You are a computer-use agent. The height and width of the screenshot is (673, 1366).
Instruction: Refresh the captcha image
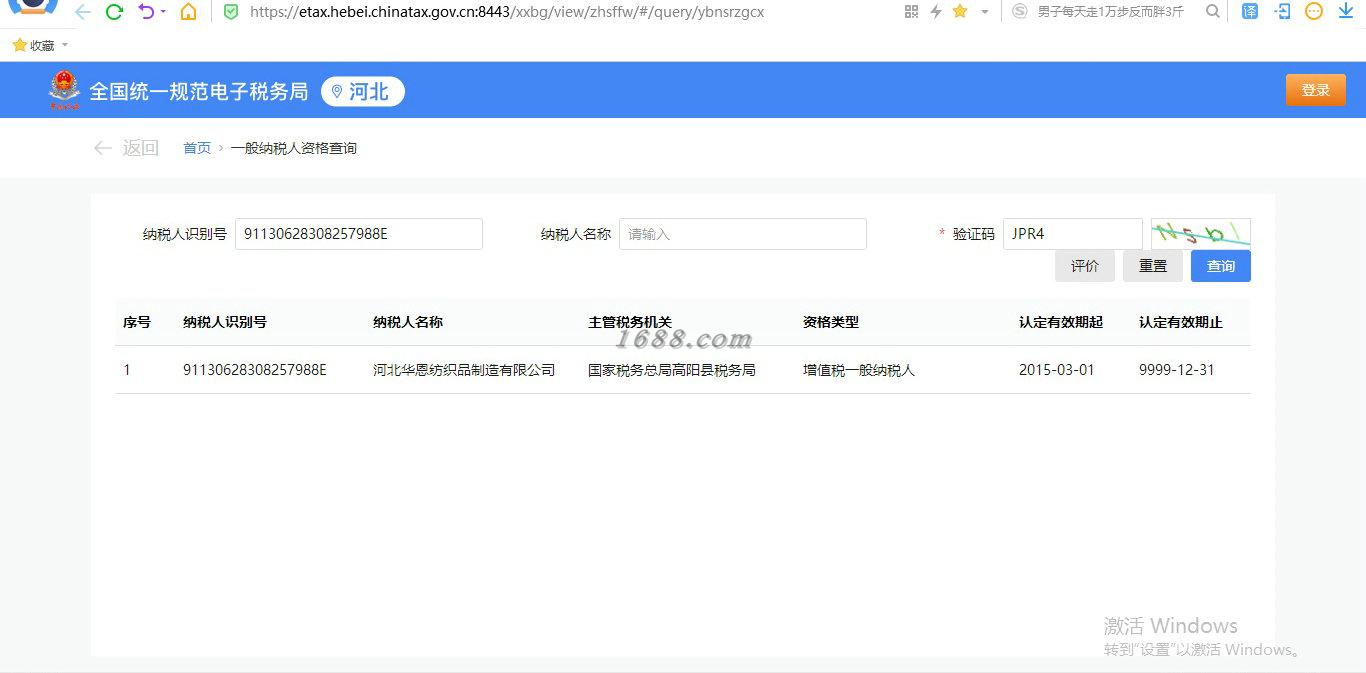pyautogui.click(x=1201, y=234)
